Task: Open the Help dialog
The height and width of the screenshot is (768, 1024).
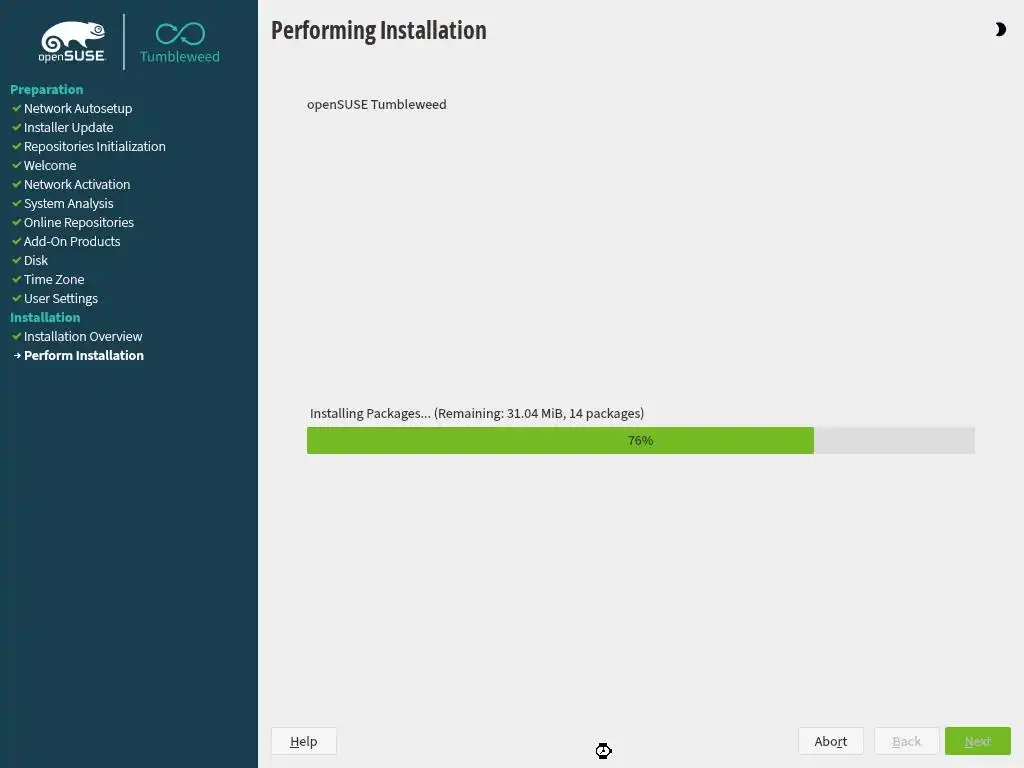Action: 304,741
